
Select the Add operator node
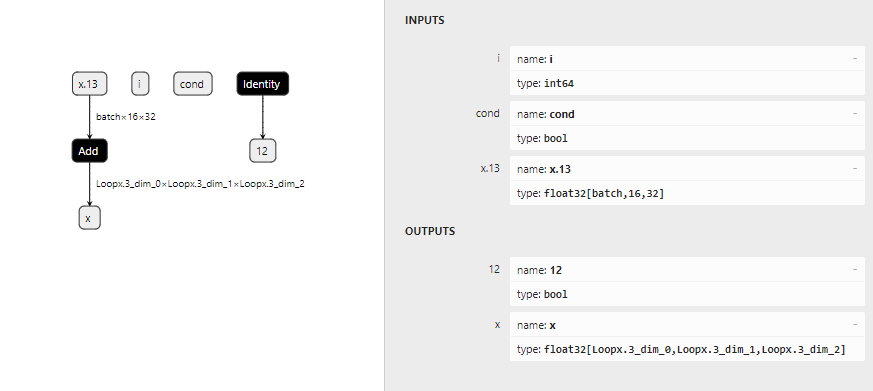89,151
